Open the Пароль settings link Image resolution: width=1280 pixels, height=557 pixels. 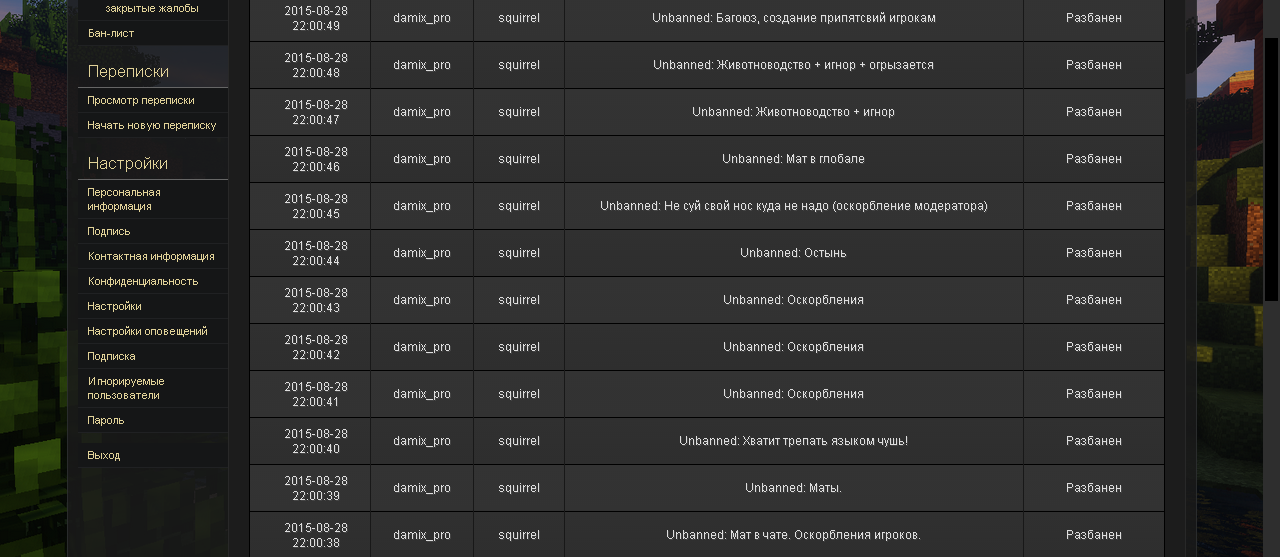[x=106, y=420]
